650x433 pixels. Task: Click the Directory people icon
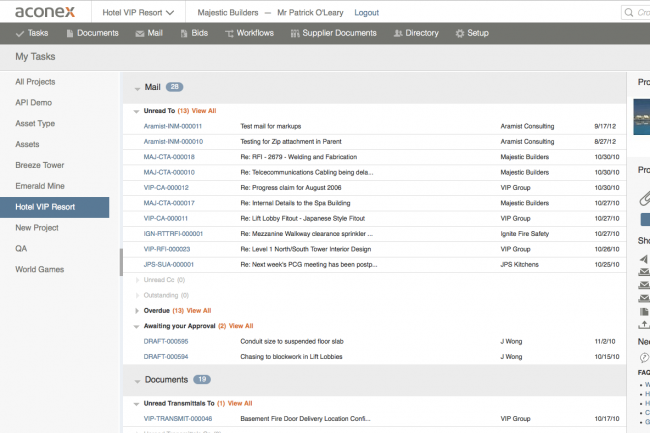[398, 34]
